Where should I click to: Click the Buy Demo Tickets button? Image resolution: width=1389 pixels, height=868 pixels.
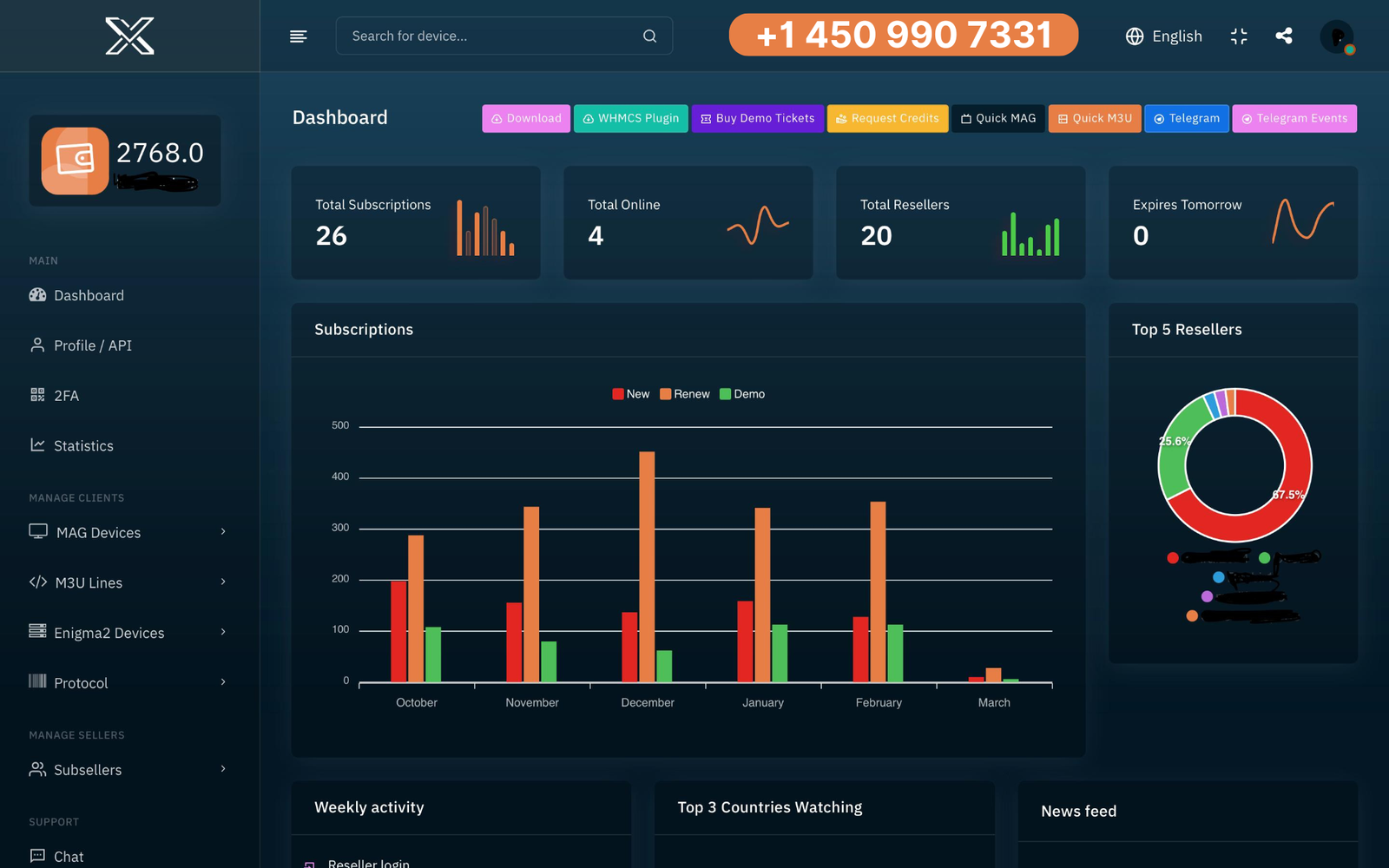tap(758, 118)
